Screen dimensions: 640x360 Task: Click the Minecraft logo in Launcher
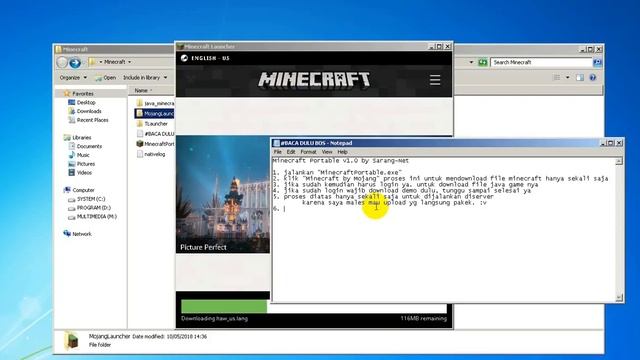[314, 80]
